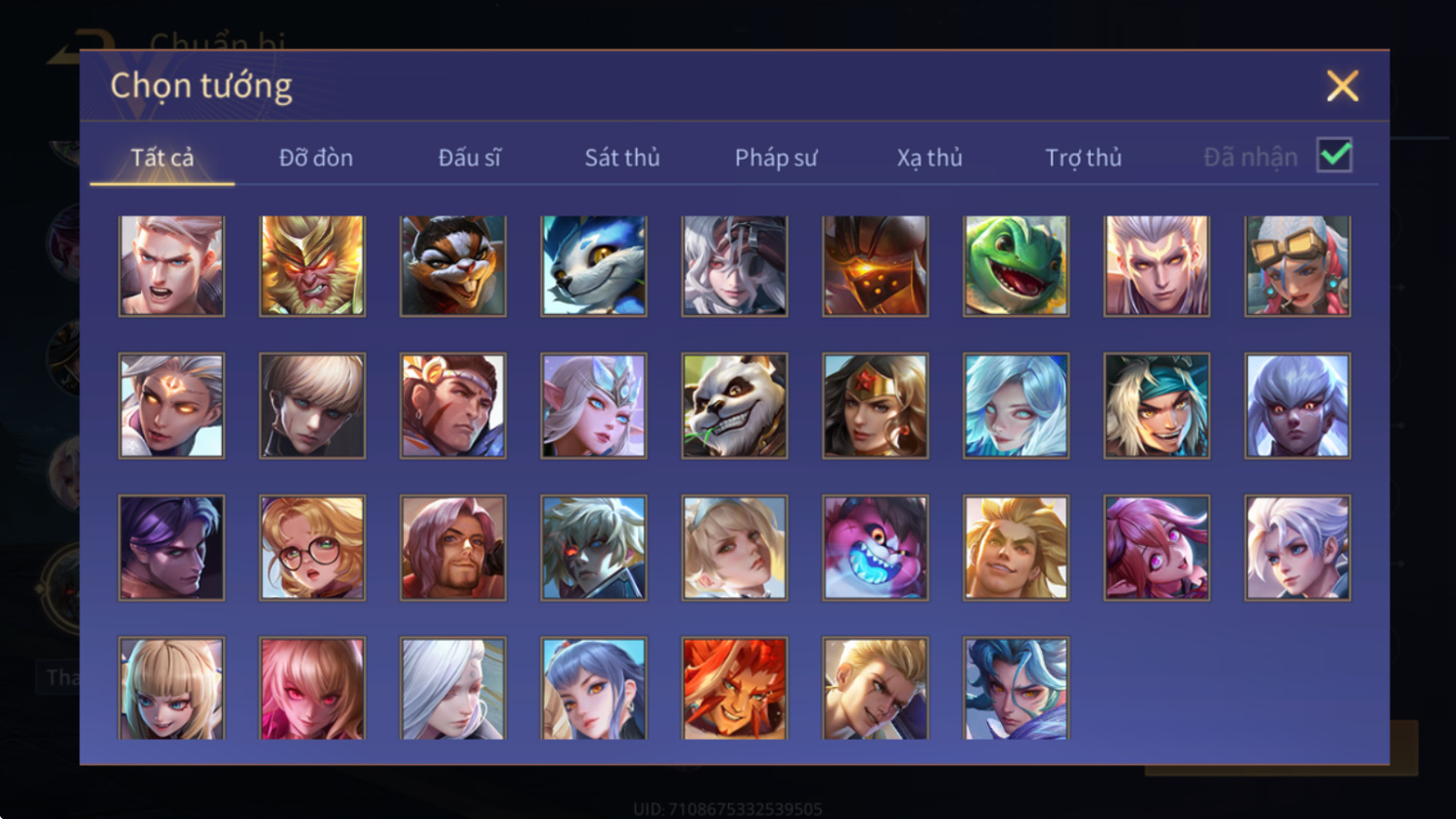Pick the purple grinning cat hero
Viewport: 1456px width, 819px height.
click(876, 548)
